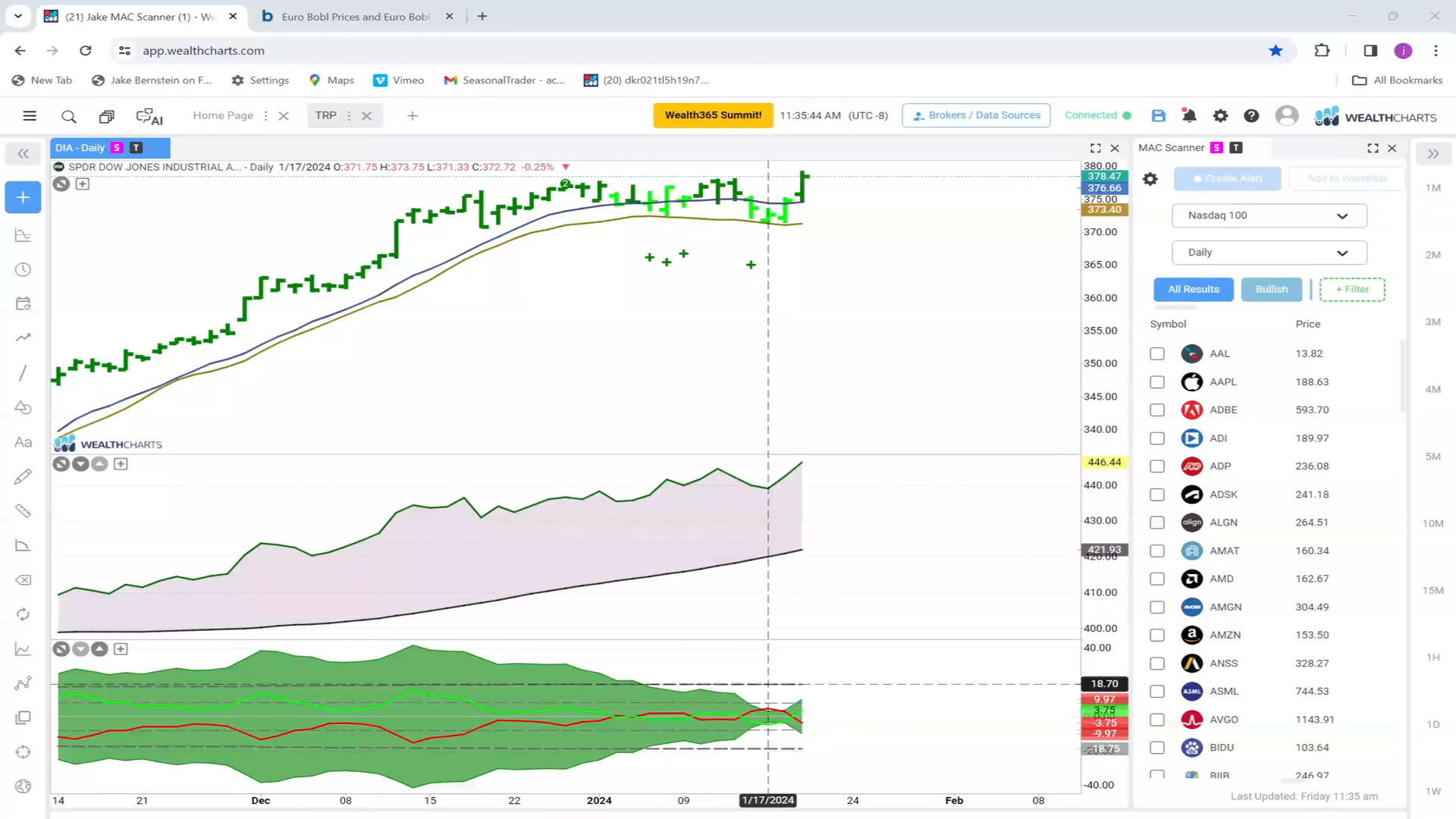Check the AVGO symbol checkbox

[x=1157, y=720]
